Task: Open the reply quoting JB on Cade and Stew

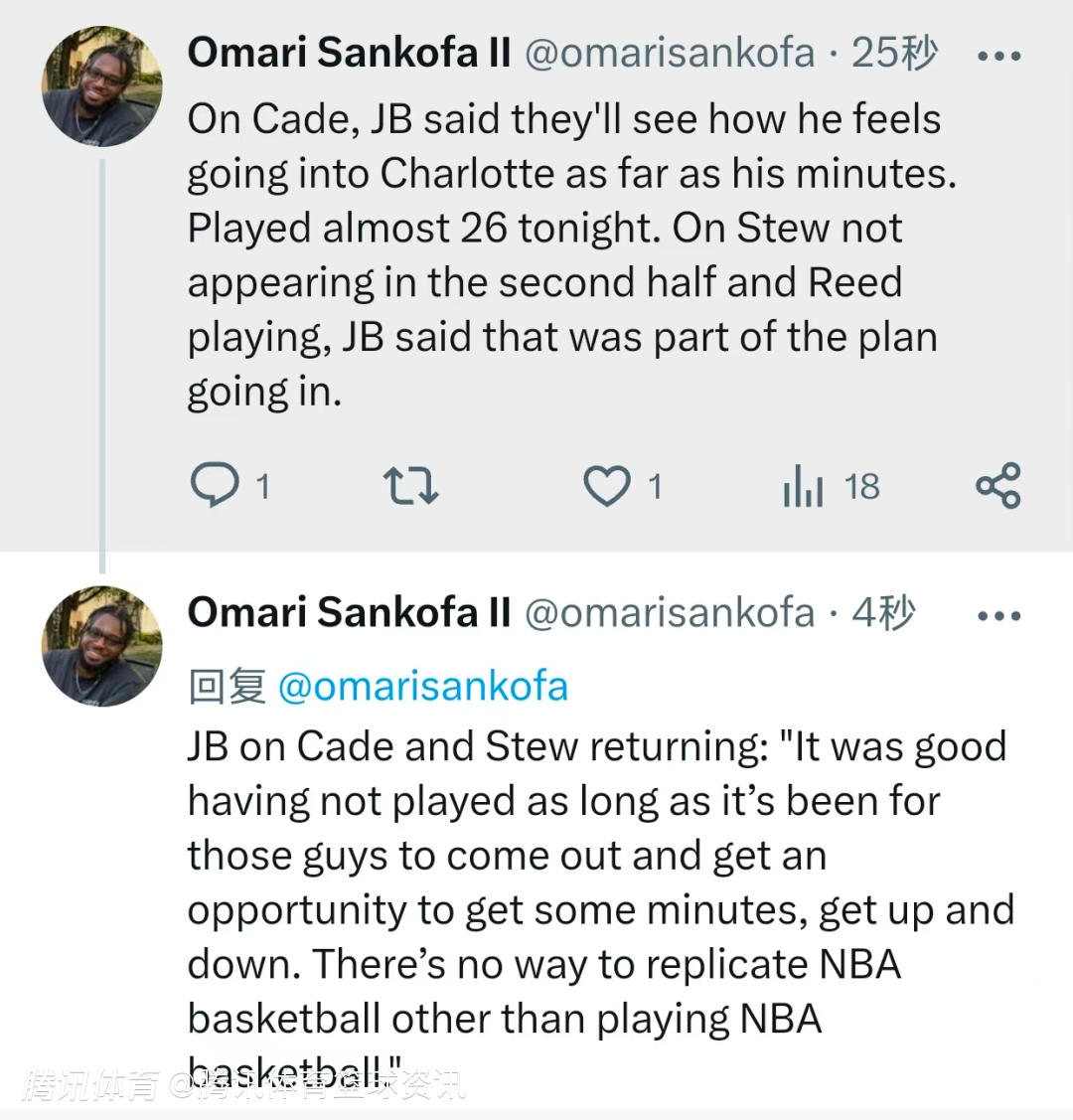Action: 596,882
